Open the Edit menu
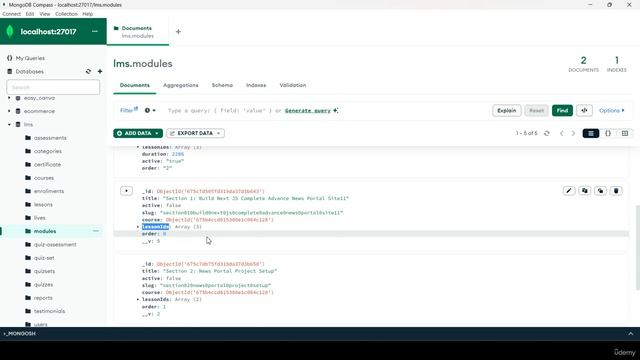640x360 pixels. point(30,14)
